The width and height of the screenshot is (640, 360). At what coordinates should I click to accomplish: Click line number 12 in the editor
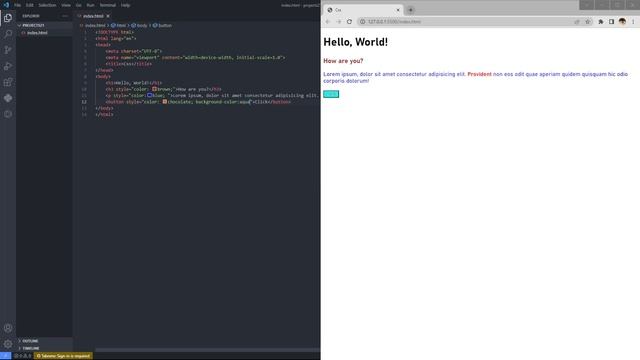click(84, 102)
